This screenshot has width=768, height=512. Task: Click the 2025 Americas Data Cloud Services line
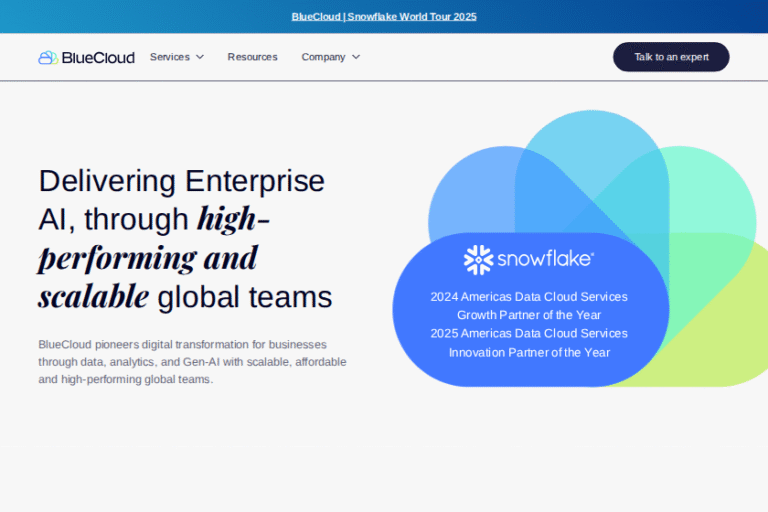[529, 333]
